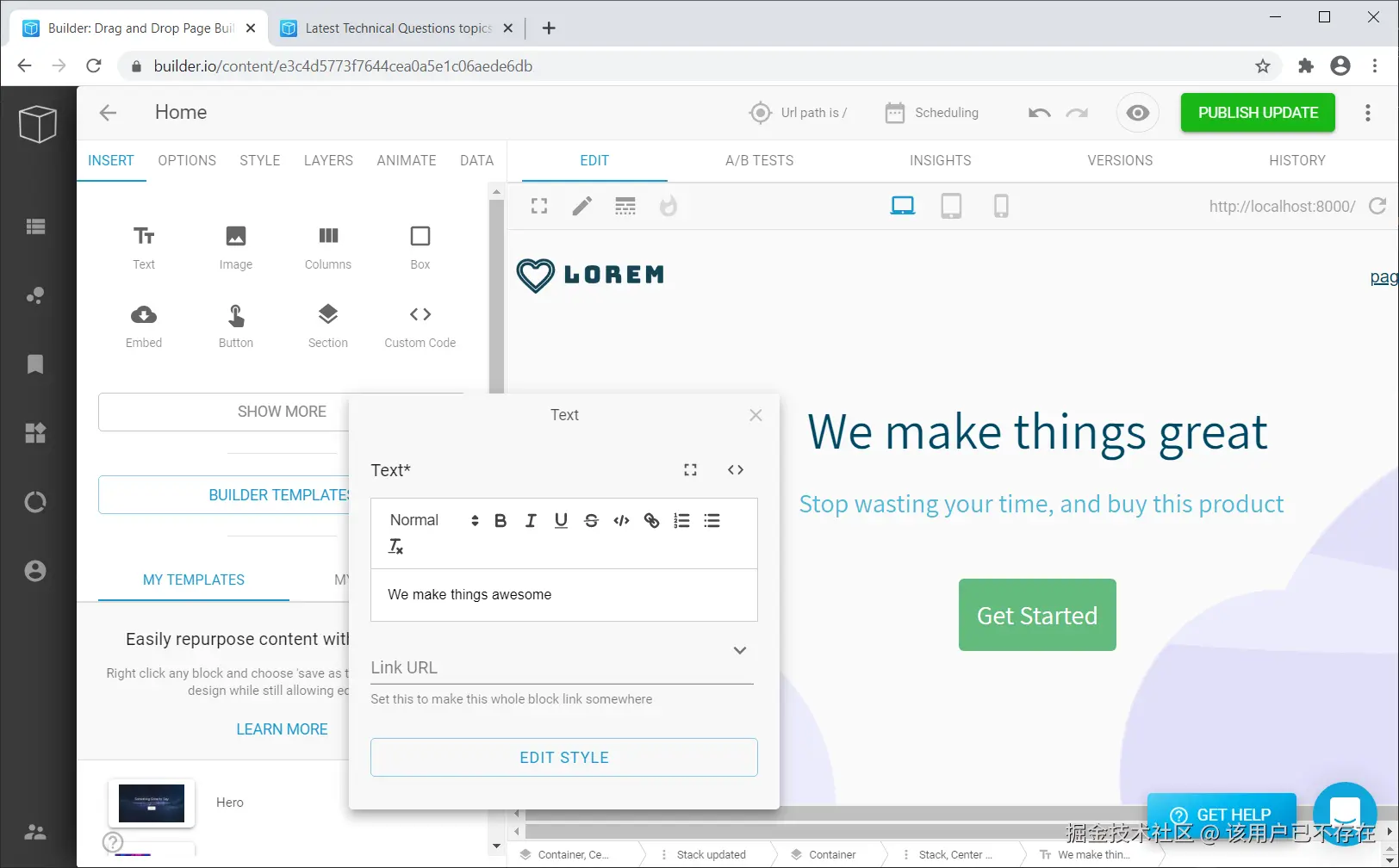Switch to the LAYERS tab
This screenshot has width=1399, height=868.
pyautogui.click(x=328, y=160)
